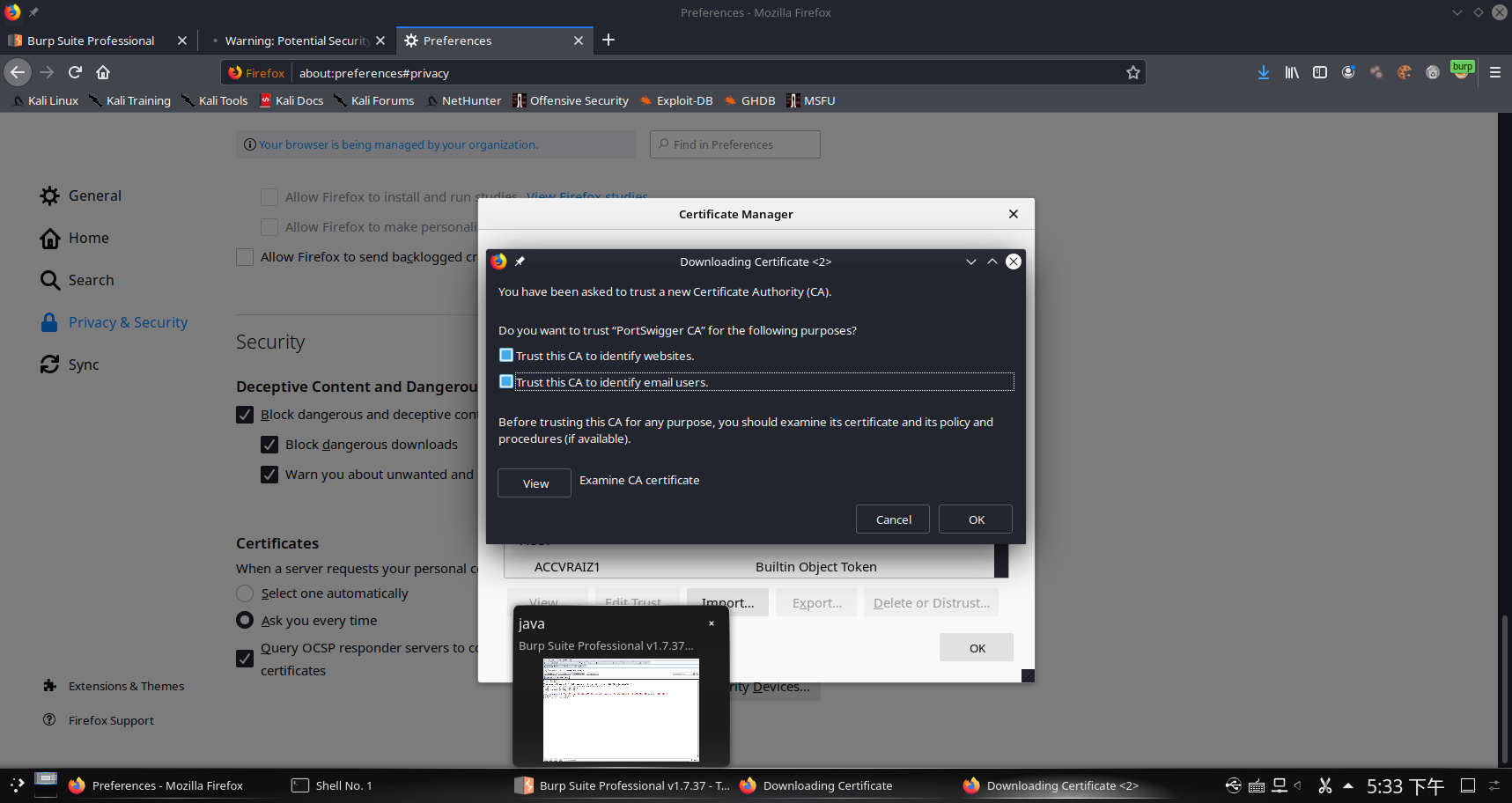Viewport: 1512px width, 803px height.
Task: Click Cancel in the Downloading Certificate dialog
Action: (x=894, y=519)
